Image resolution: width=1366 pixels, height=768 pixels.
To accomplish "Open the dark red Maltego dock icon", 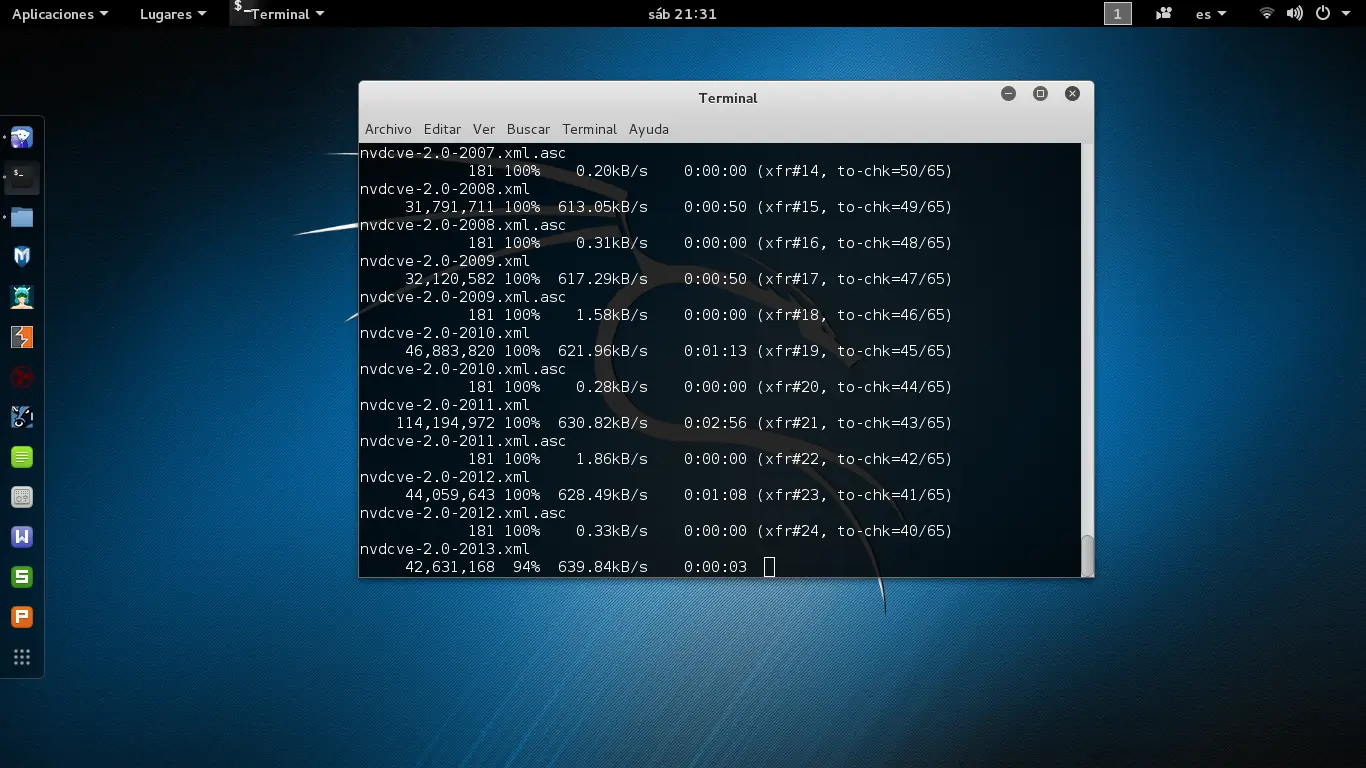I will (22, 377).
